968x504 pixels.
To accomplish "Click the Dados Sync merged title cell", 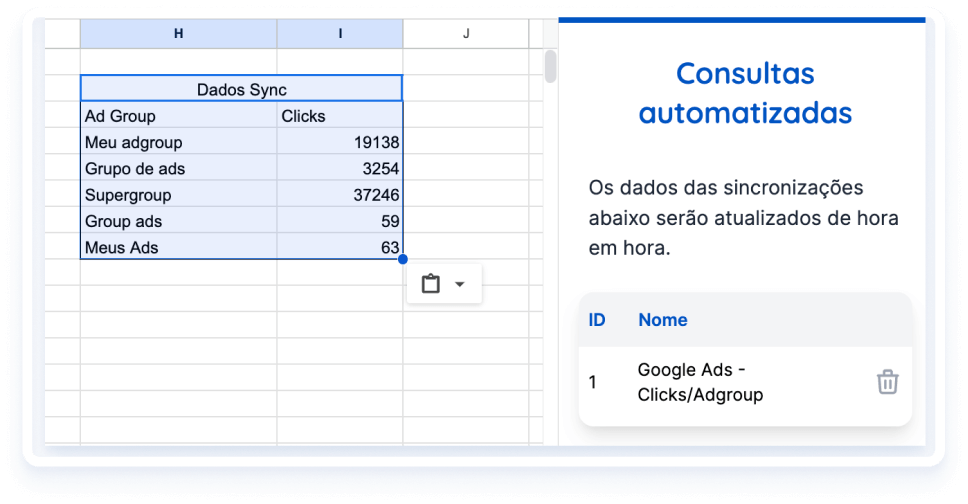I will (x=241, y=89).
